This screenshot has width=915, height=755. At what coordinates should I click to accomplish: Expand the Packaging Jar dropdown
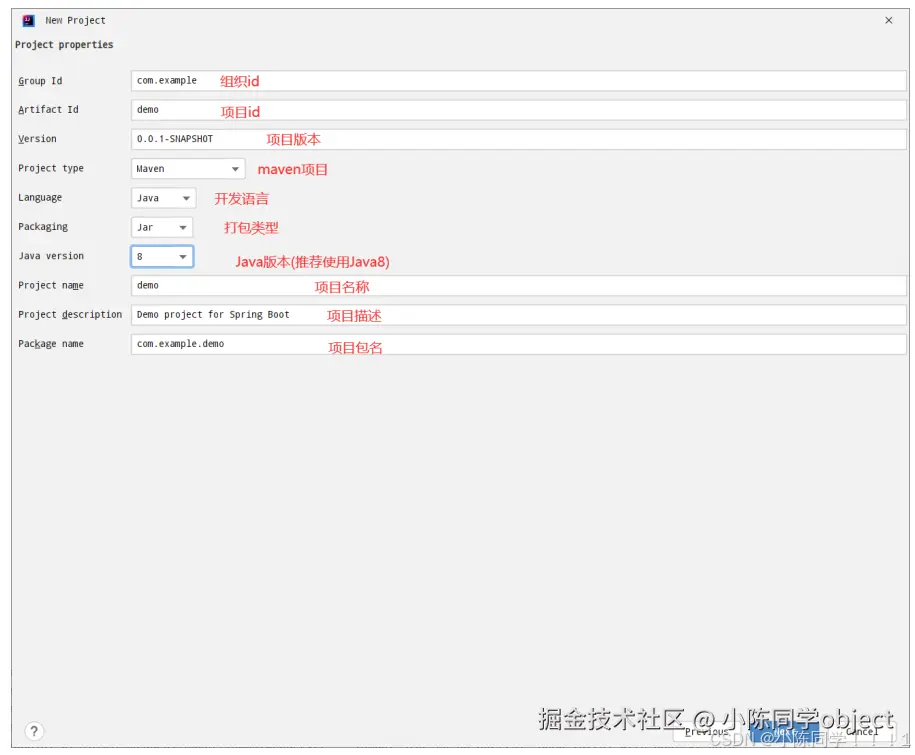tap(162, 227)
